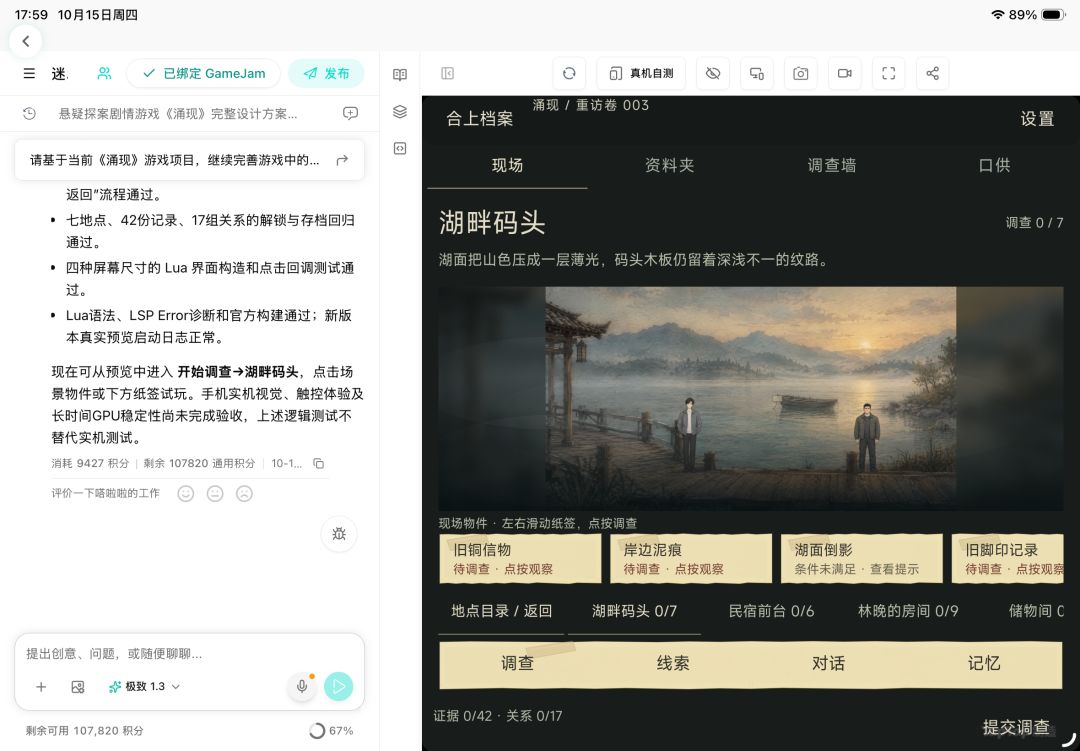Open the book docs icon in the sidebar
Viewport: 1080px width, 751px height.
(400, 74)
